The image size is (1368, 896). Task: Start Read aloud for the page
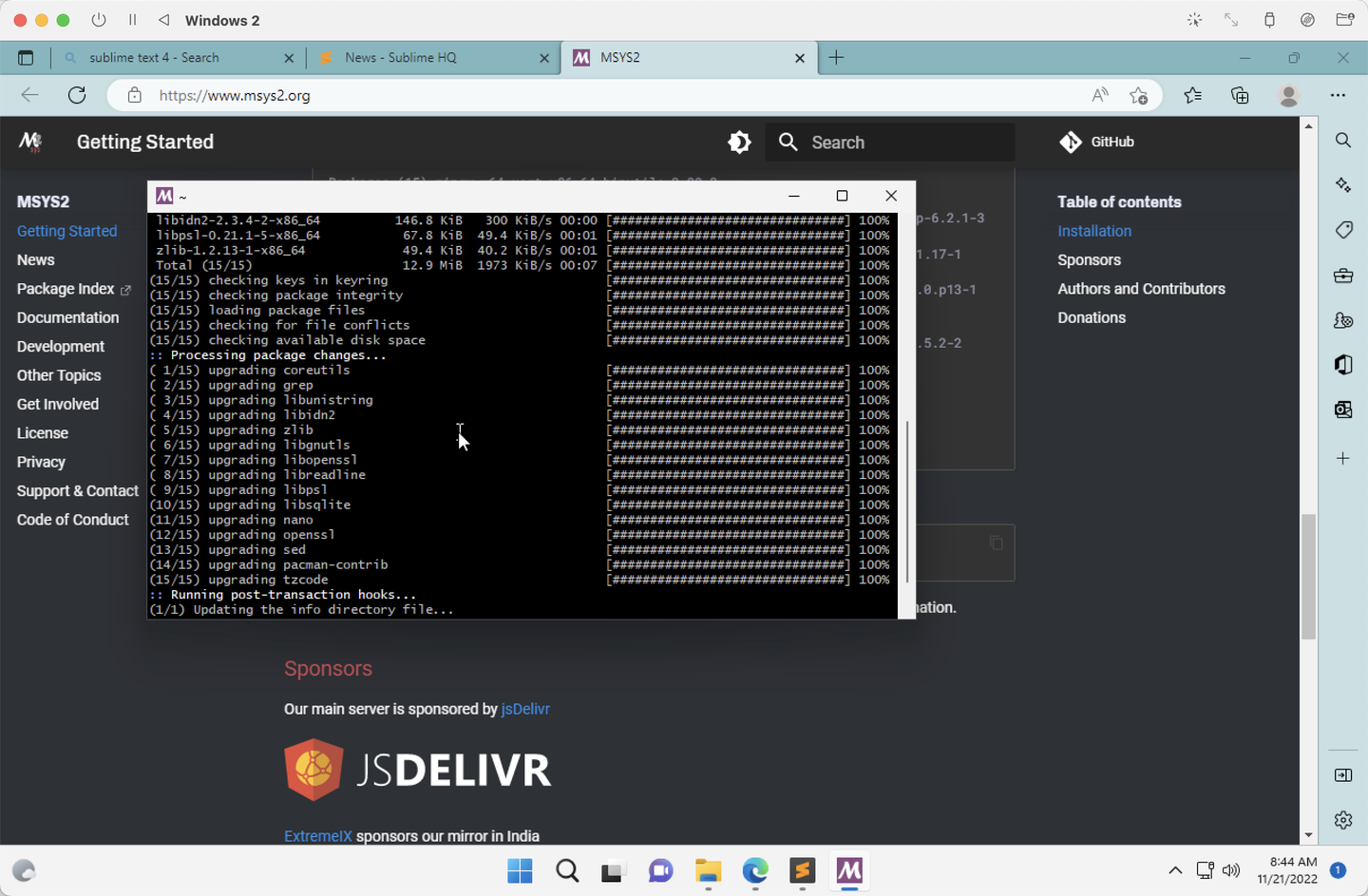[1099, 95]
